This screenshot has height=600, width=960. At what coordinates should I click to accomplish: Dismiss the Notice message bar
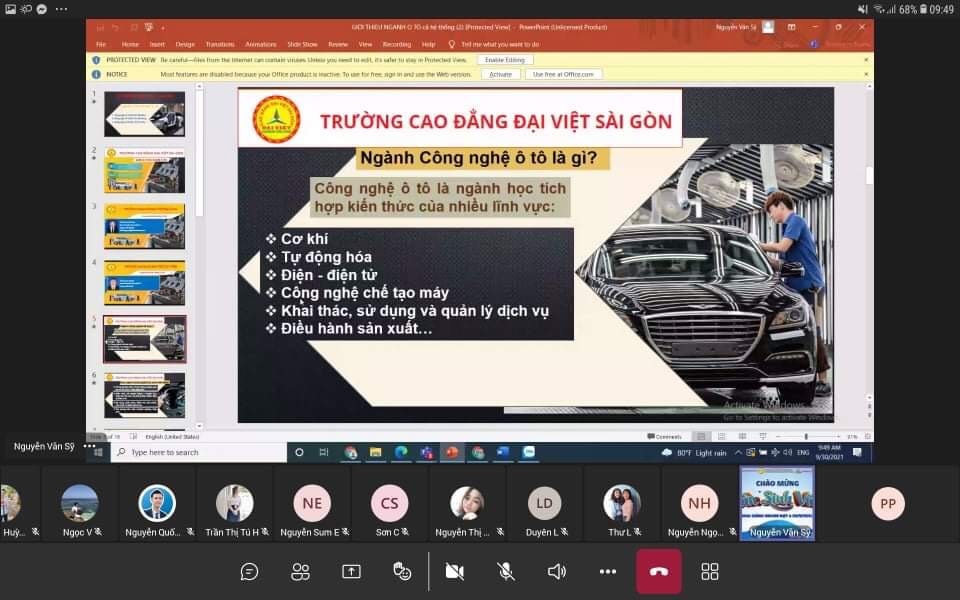tap(866, 74)
